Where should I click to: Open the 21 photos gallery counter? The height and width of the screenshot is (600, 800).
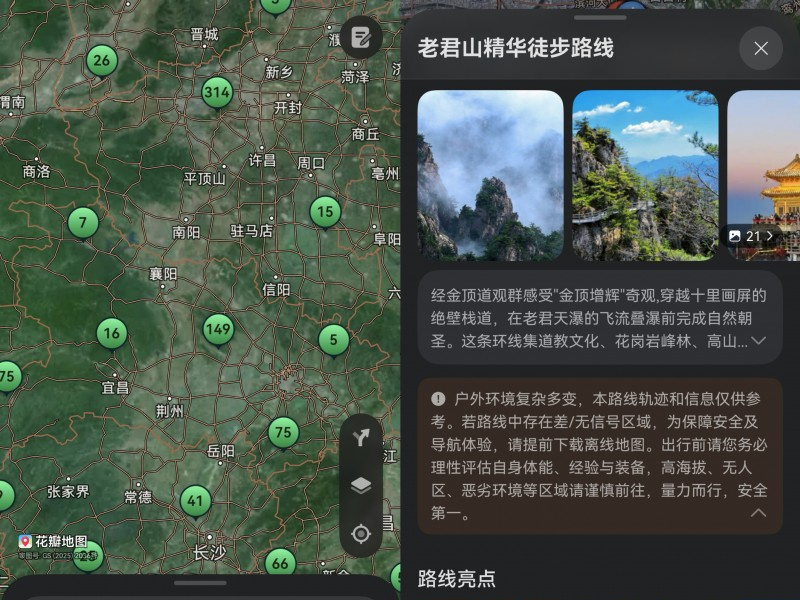point(751,236)
